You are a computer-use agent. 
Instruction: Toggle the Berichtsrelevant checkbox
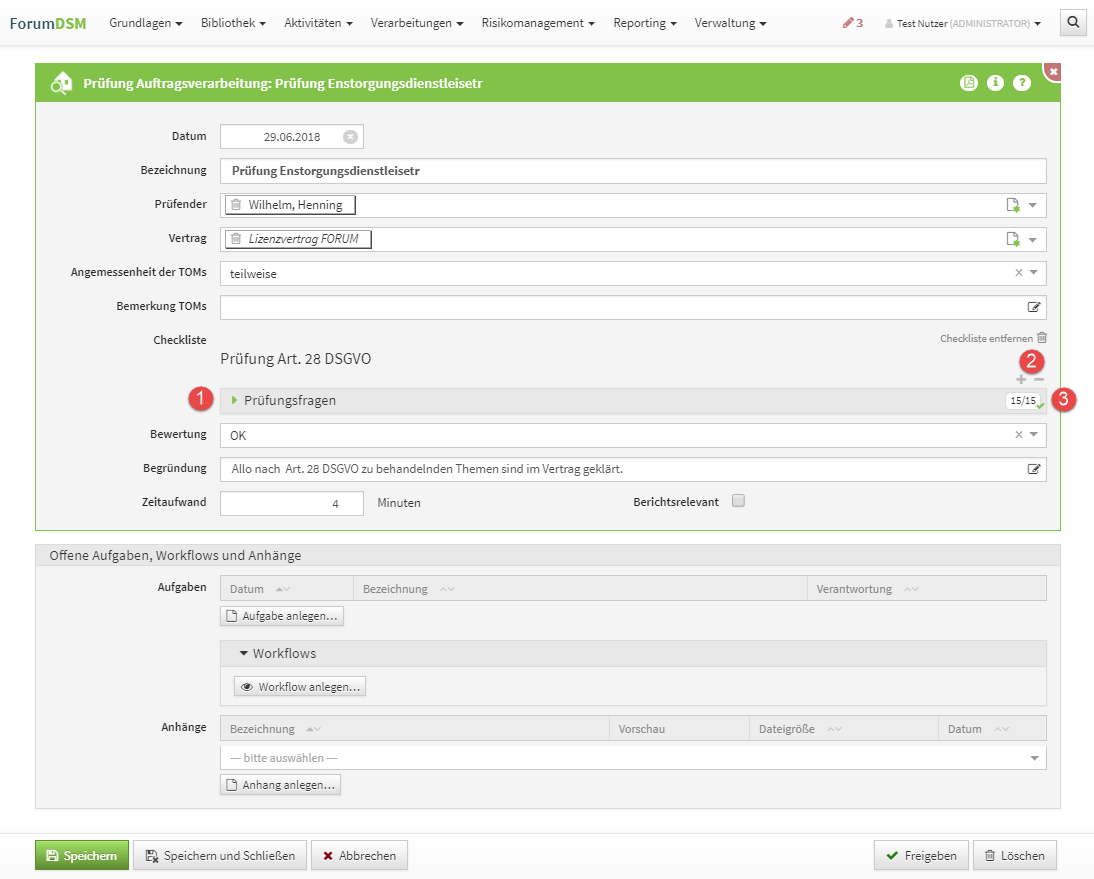coord(739,501)
